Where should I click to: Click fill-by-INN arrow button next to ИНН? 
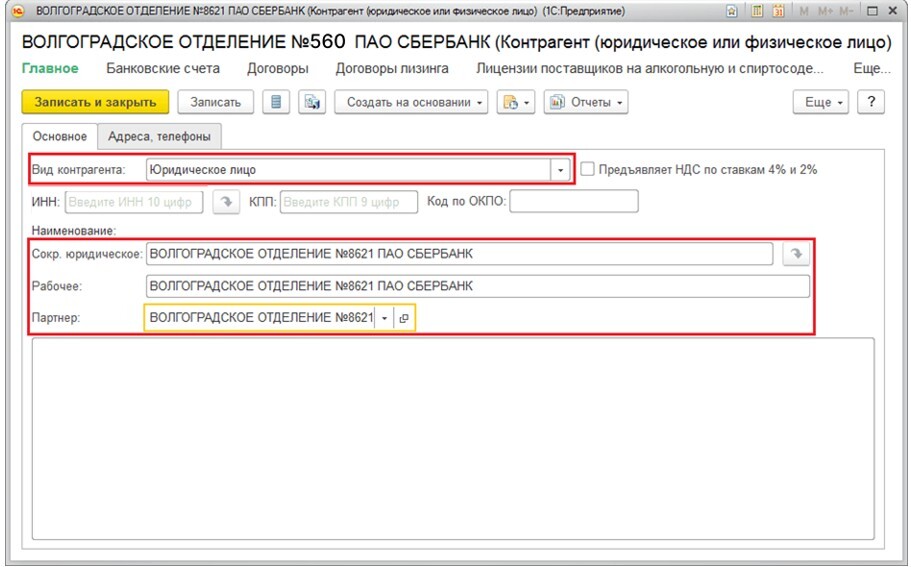pos(226,202)
